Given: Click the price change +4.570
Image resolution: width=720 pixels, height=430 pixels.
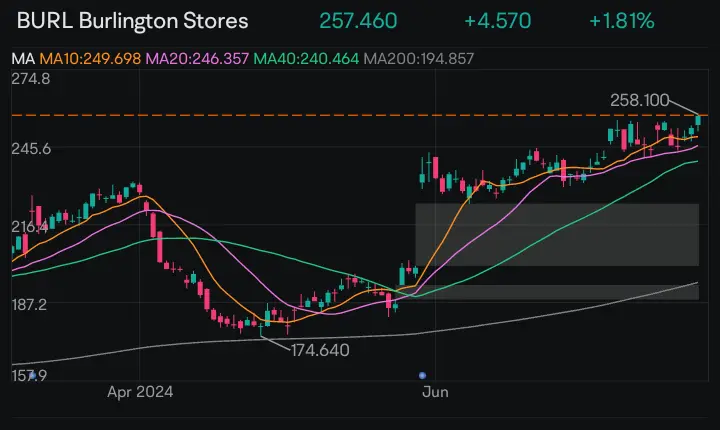Looking at the screenshot, I should [497, 21].
